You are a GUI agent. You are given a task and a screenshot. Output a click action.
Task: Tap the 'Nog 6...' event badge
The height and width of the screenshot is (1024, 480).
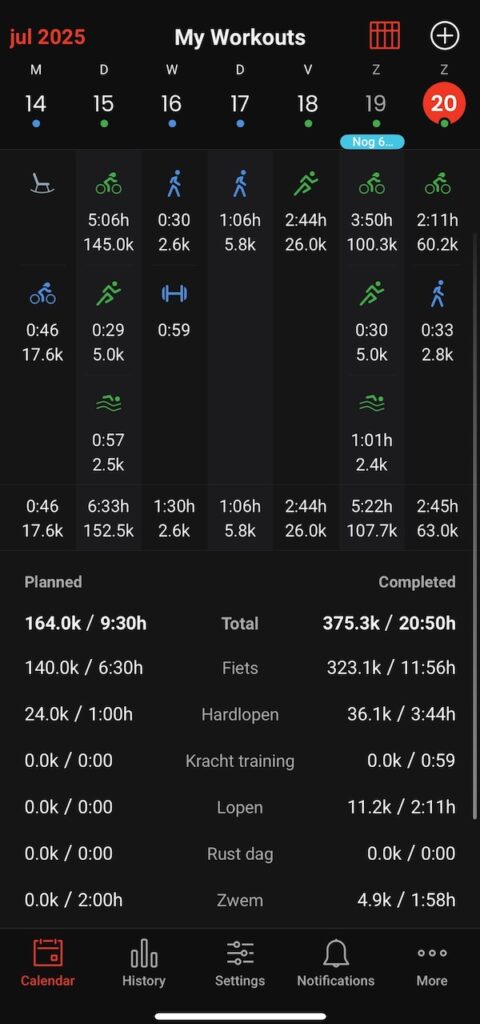373,142
